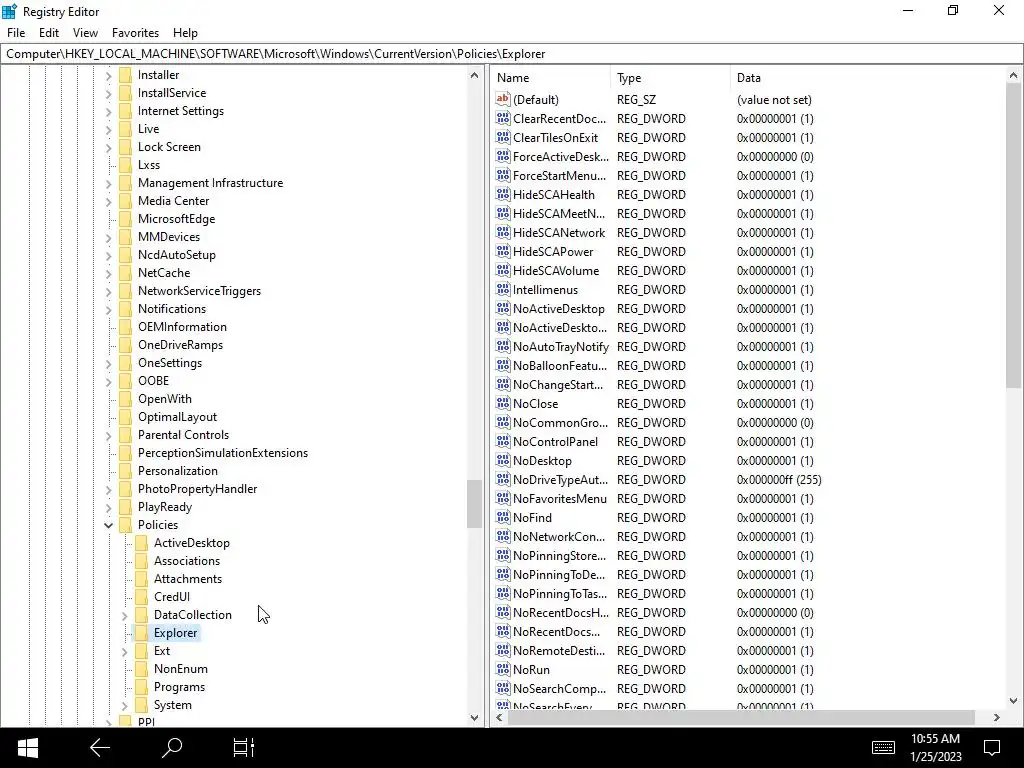Click the folder icon of ActiveDesktop key
The width and height of the screenshot is (1024, 768).
pyautogui.click(x=141, y=543)
